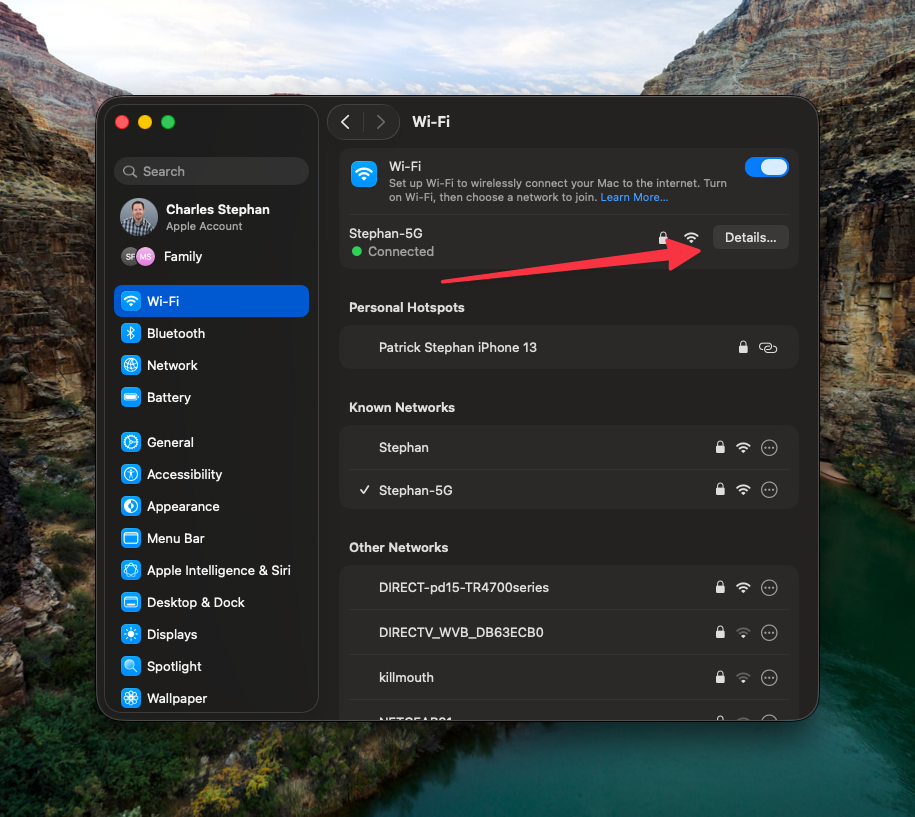Open the Learn More… link

pyautogui.click(x=634, y=198)
